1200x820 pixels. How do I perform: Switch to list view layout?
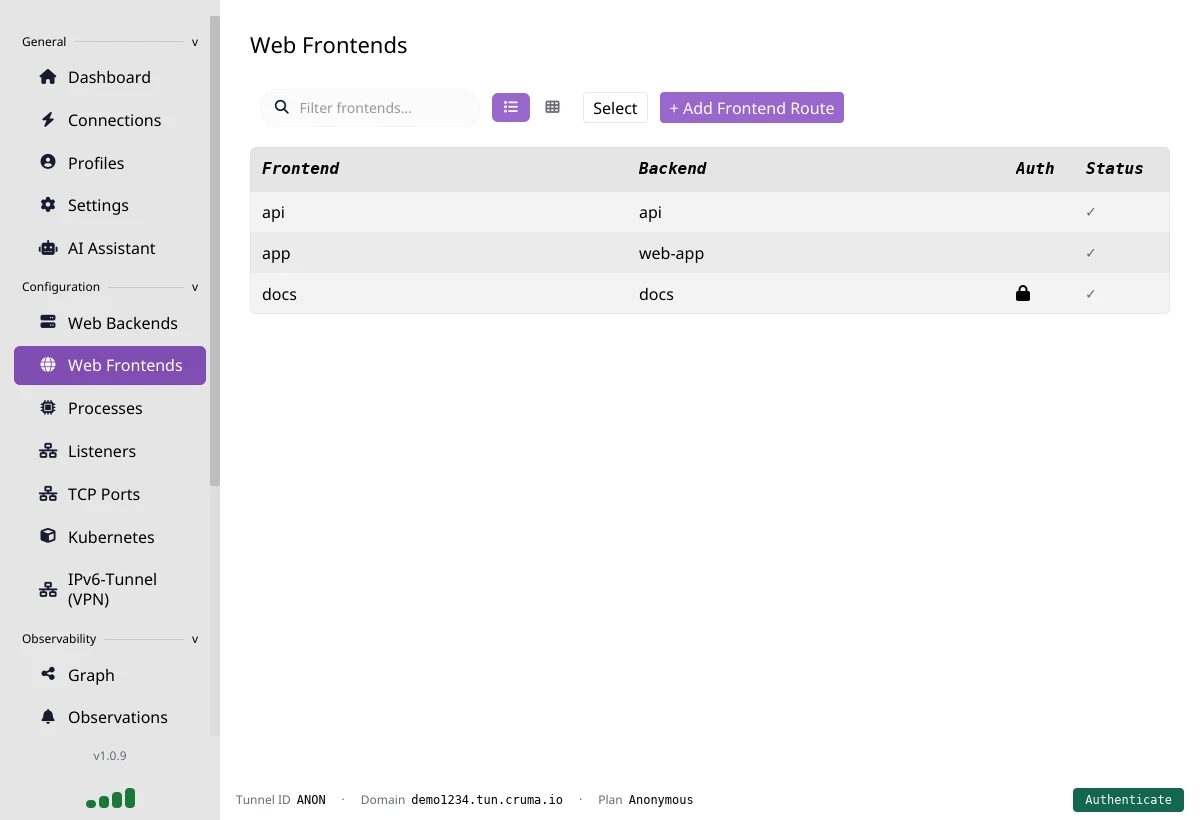coord(511,107)
